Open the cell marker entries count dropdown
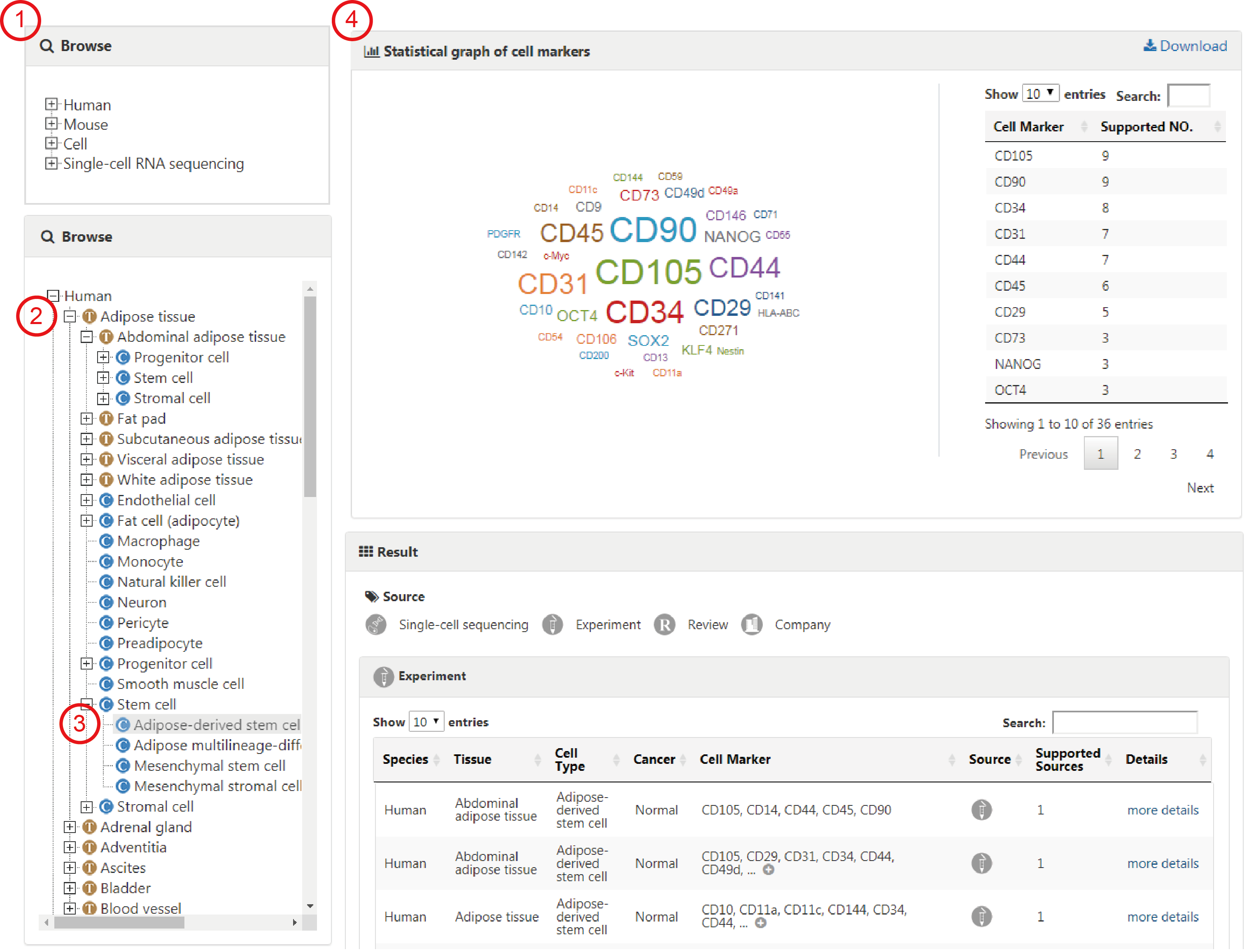This screenshot has width=1249, height=952. (x=1041, y=93)
